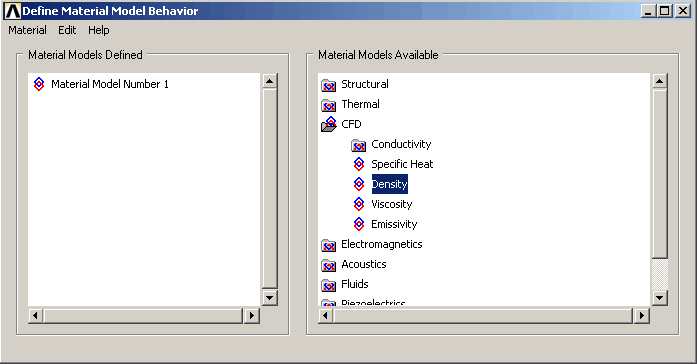
Task: Click the Electromagnetics folder icon
Action: point(328,245)
